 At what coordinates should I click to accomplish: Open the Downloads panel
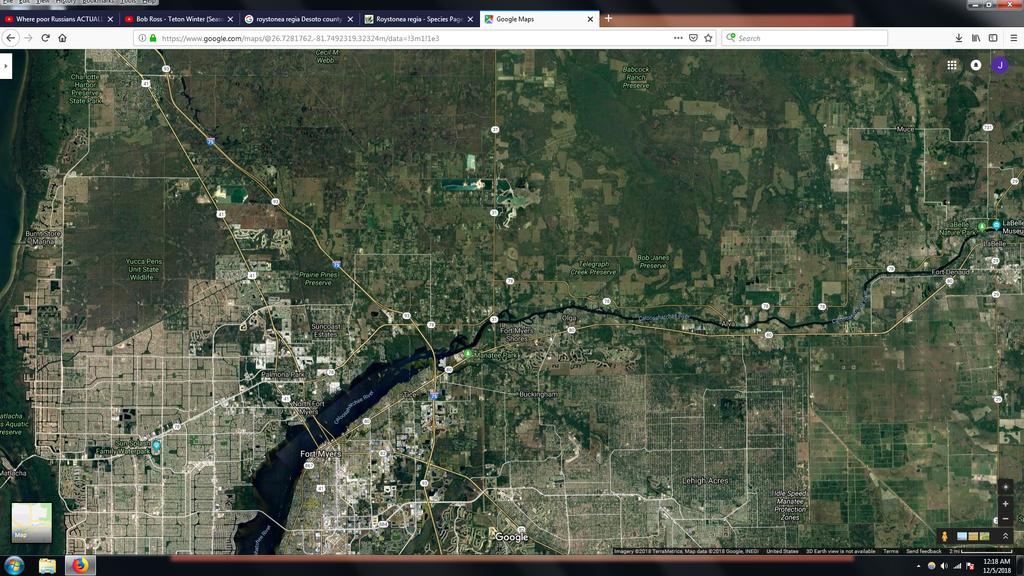click(x=959, y=38)
